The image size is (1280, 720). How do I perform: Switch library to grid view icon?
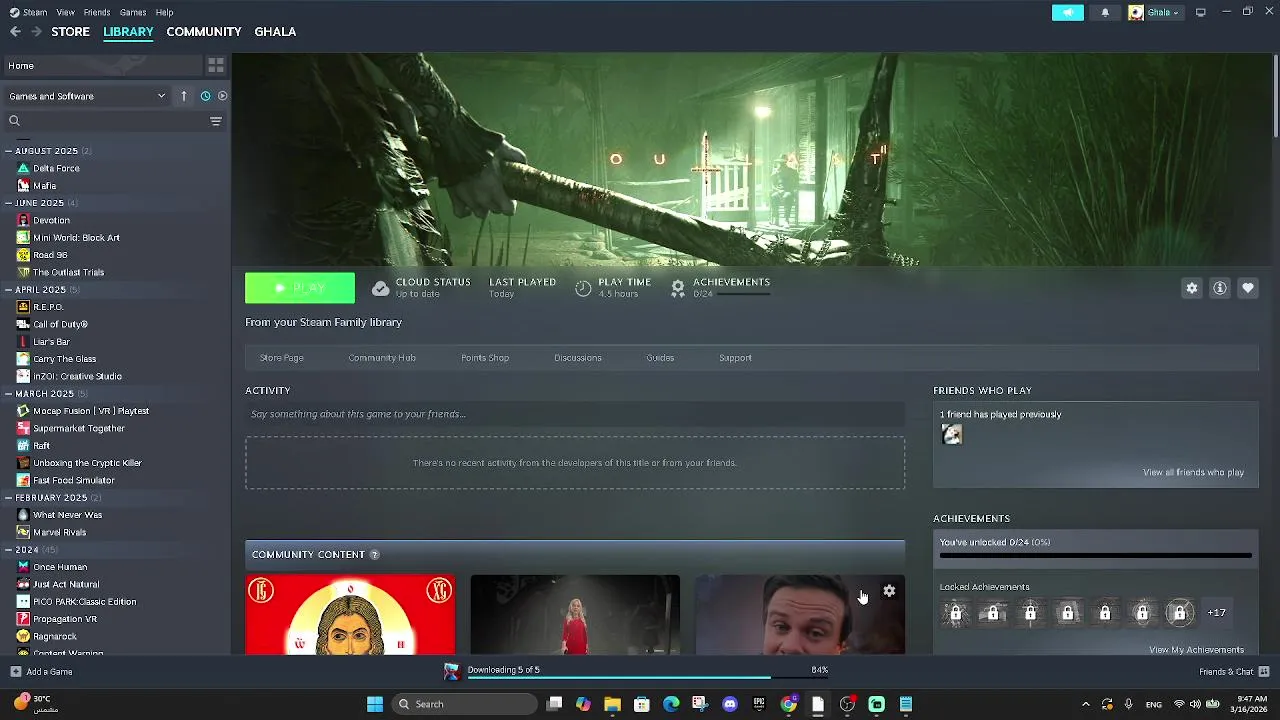coord(215,65)
